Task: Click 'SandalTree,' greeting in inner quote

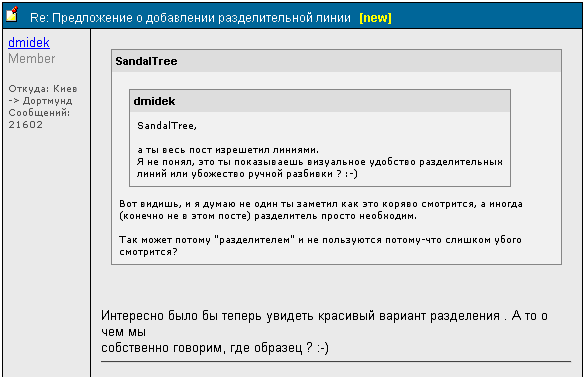Action: coord(167,126)
